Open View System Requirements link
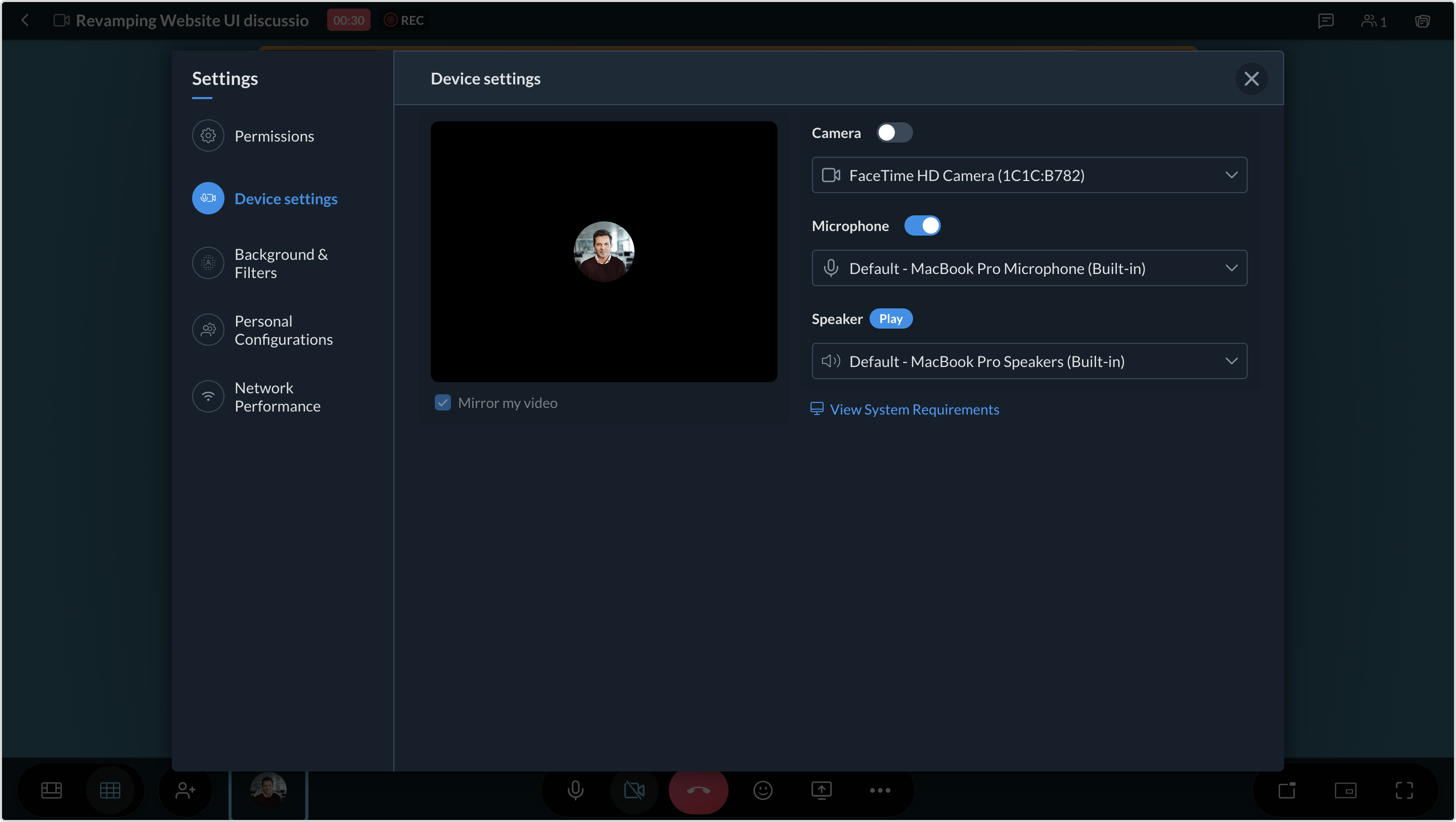Image resolution: width=1456 pixels, height=822 pixels. [x=914, y=409]
